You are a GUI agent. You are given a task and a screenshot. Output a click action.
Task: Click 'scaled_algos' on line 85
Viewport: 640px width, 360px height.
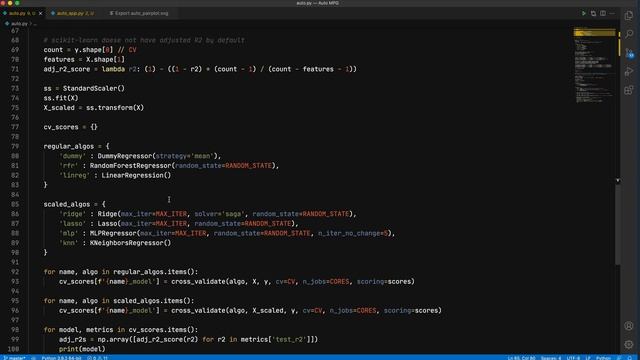pyautogui.click(x=67, y=204)
